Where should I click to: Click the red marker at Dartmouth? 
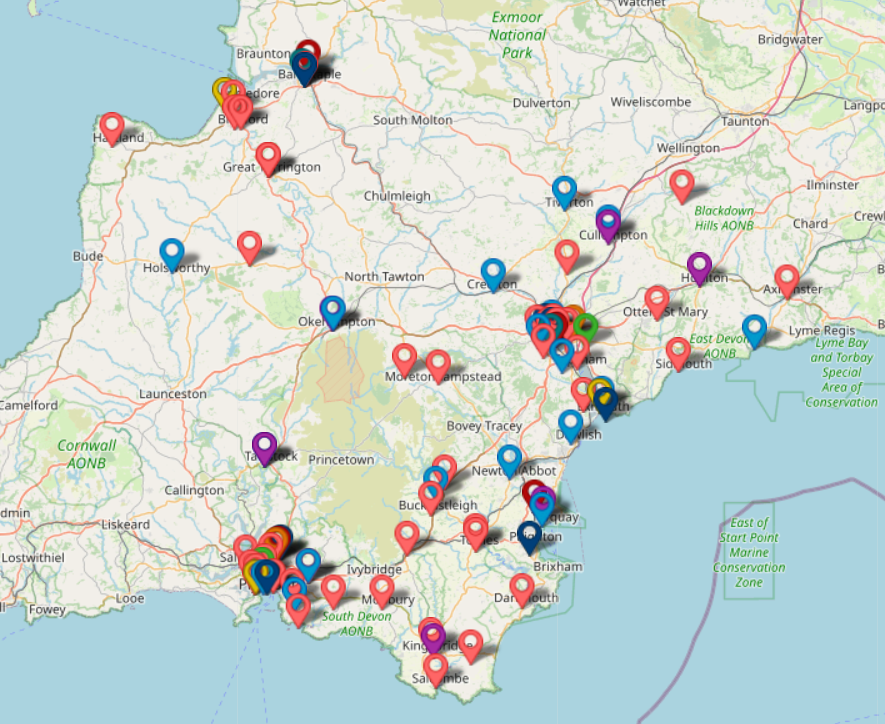(521, 588)
